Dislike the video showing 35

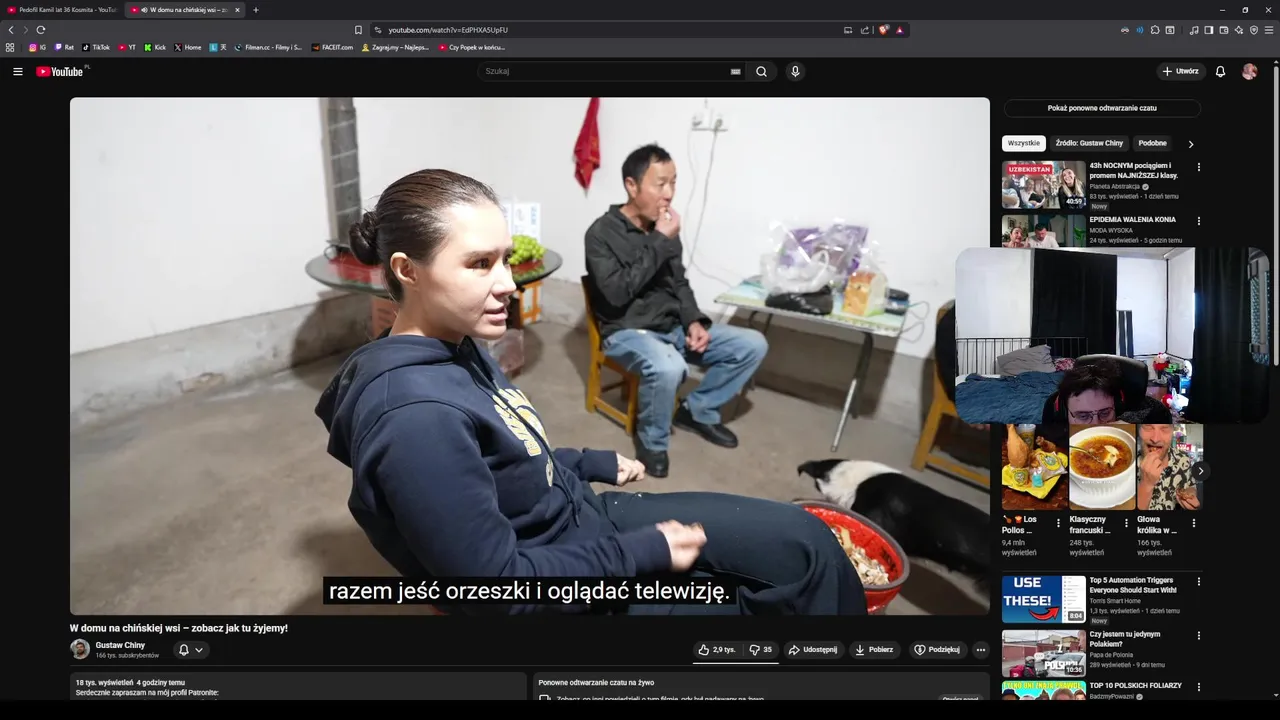761,649
